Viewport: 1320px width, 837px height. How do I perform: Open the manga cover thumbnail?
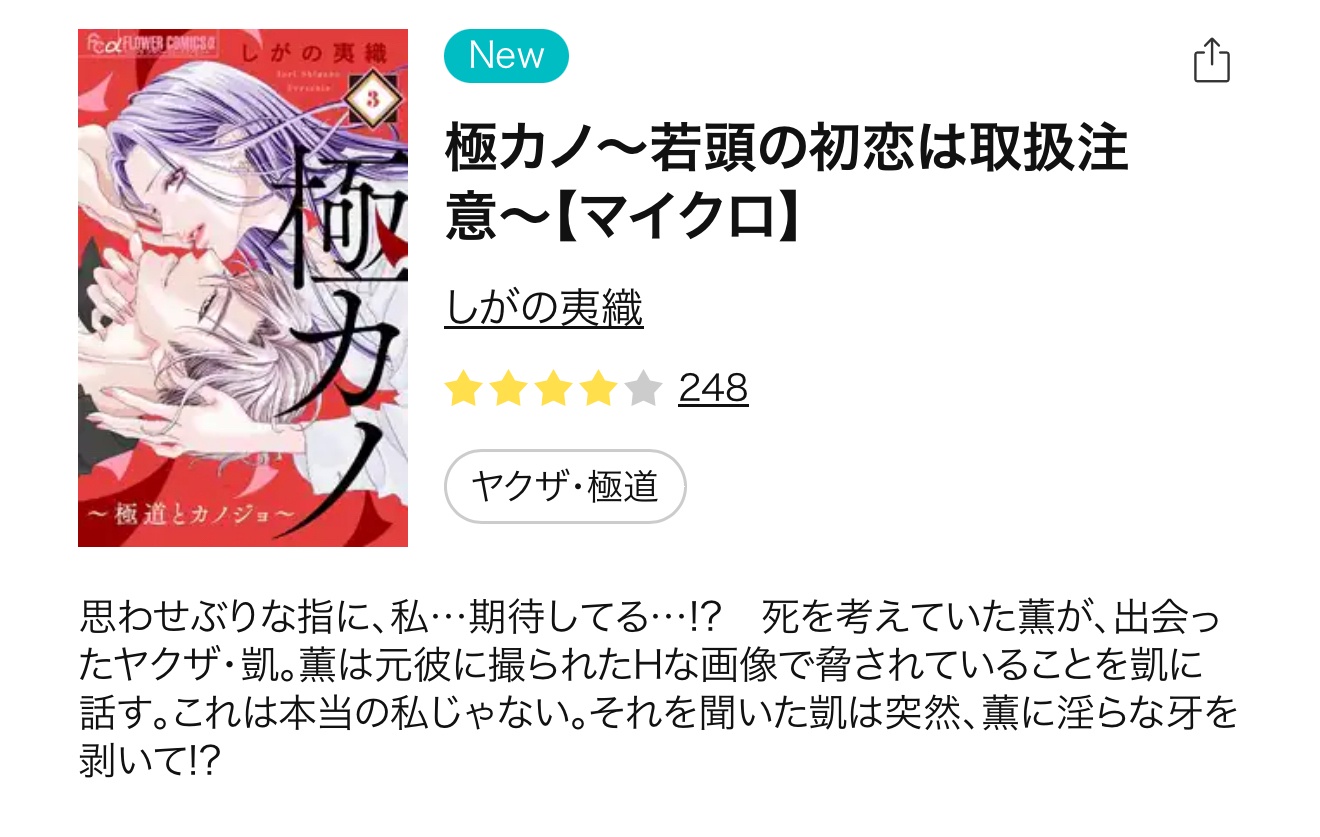243,288
